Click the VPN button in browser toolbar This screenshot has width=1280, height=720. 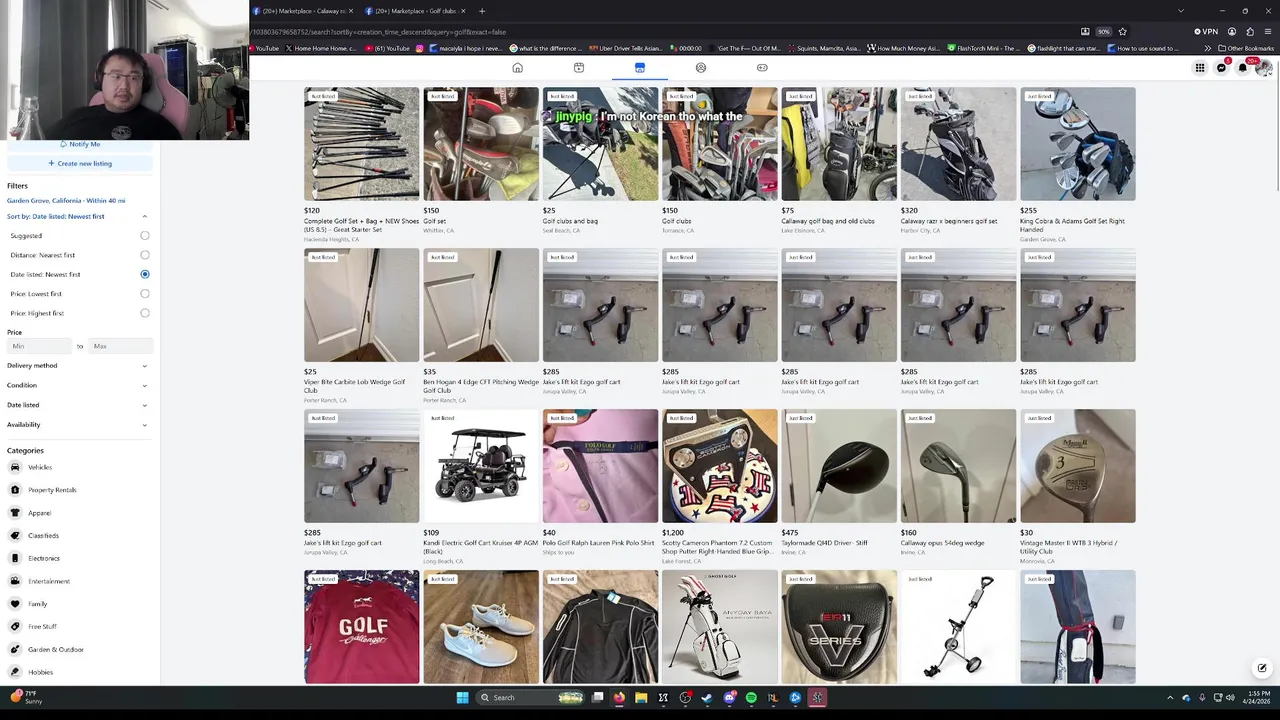point(1206,31)
